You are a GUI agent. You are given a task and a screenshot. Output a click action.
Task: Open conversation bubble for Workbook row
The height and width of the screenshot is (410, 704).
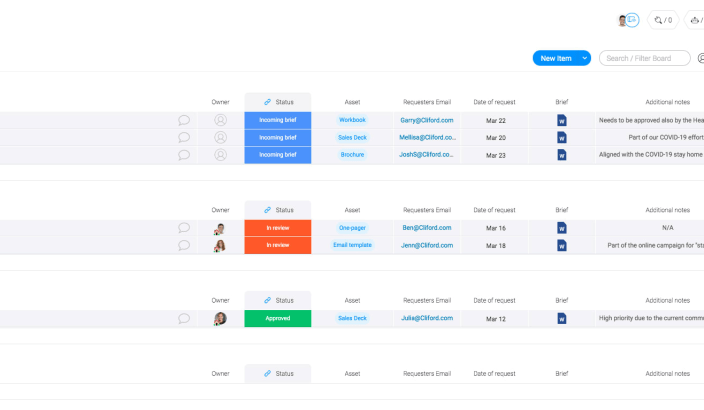[184, 120]
